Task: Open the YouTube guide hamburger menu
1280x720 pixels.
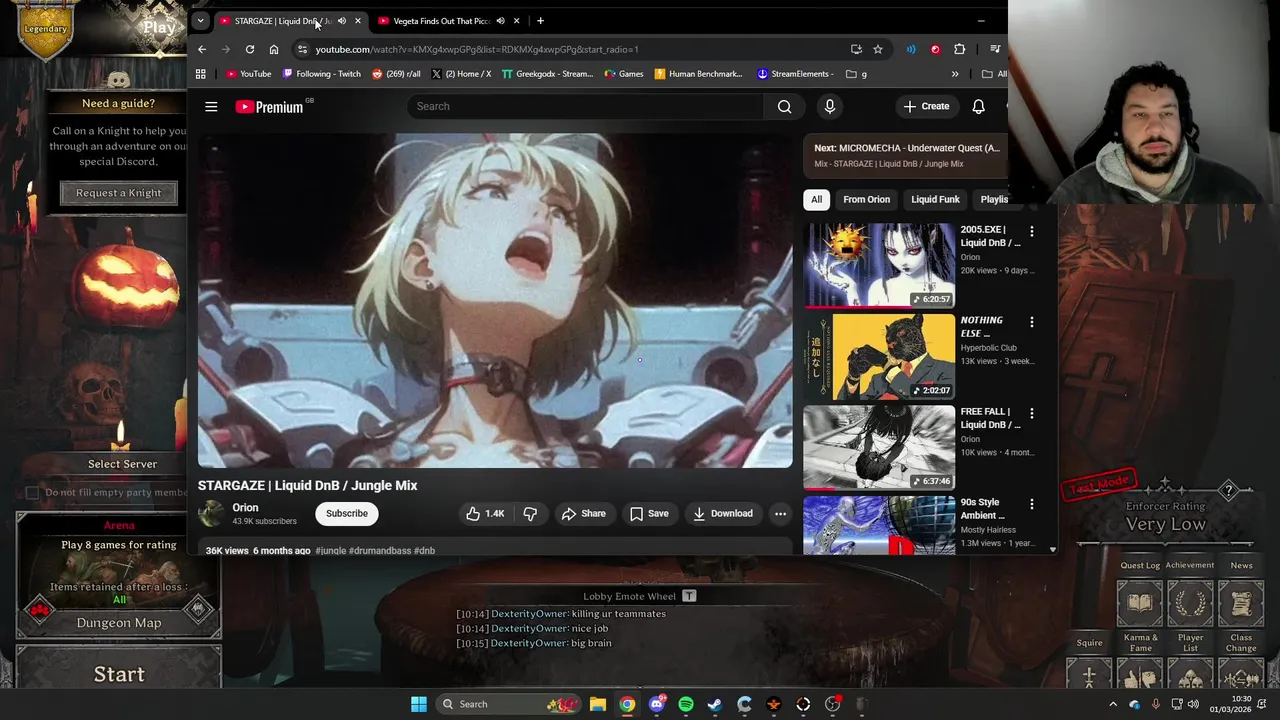Action: coord(211,106)
